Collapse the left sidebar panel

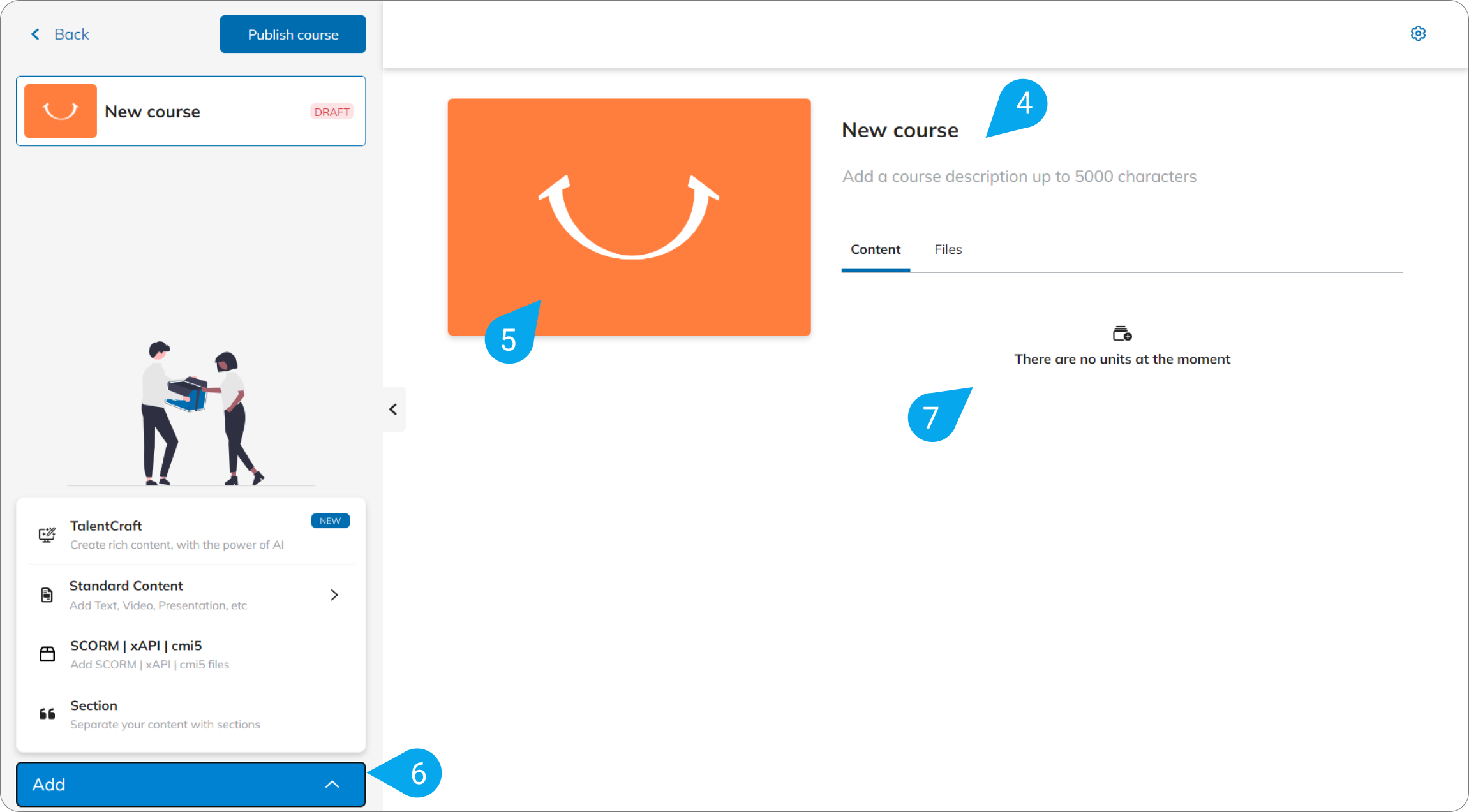coord(394,410)
